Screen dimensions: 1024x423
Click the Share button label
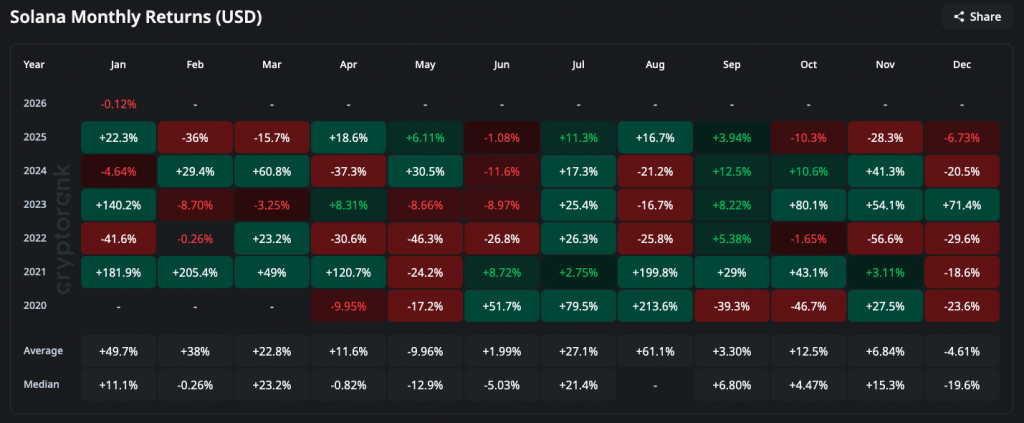coord(984,16)
